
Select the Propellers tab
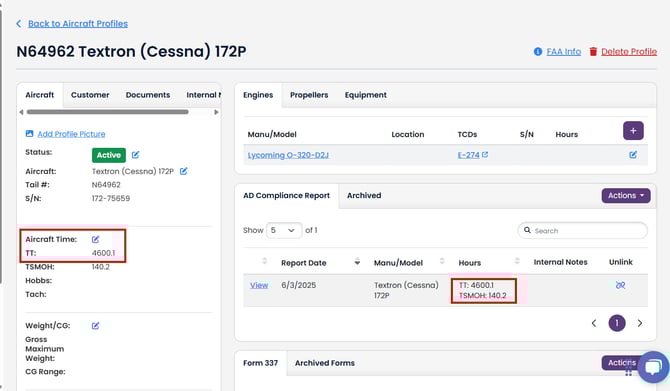(x=309, y=95)
